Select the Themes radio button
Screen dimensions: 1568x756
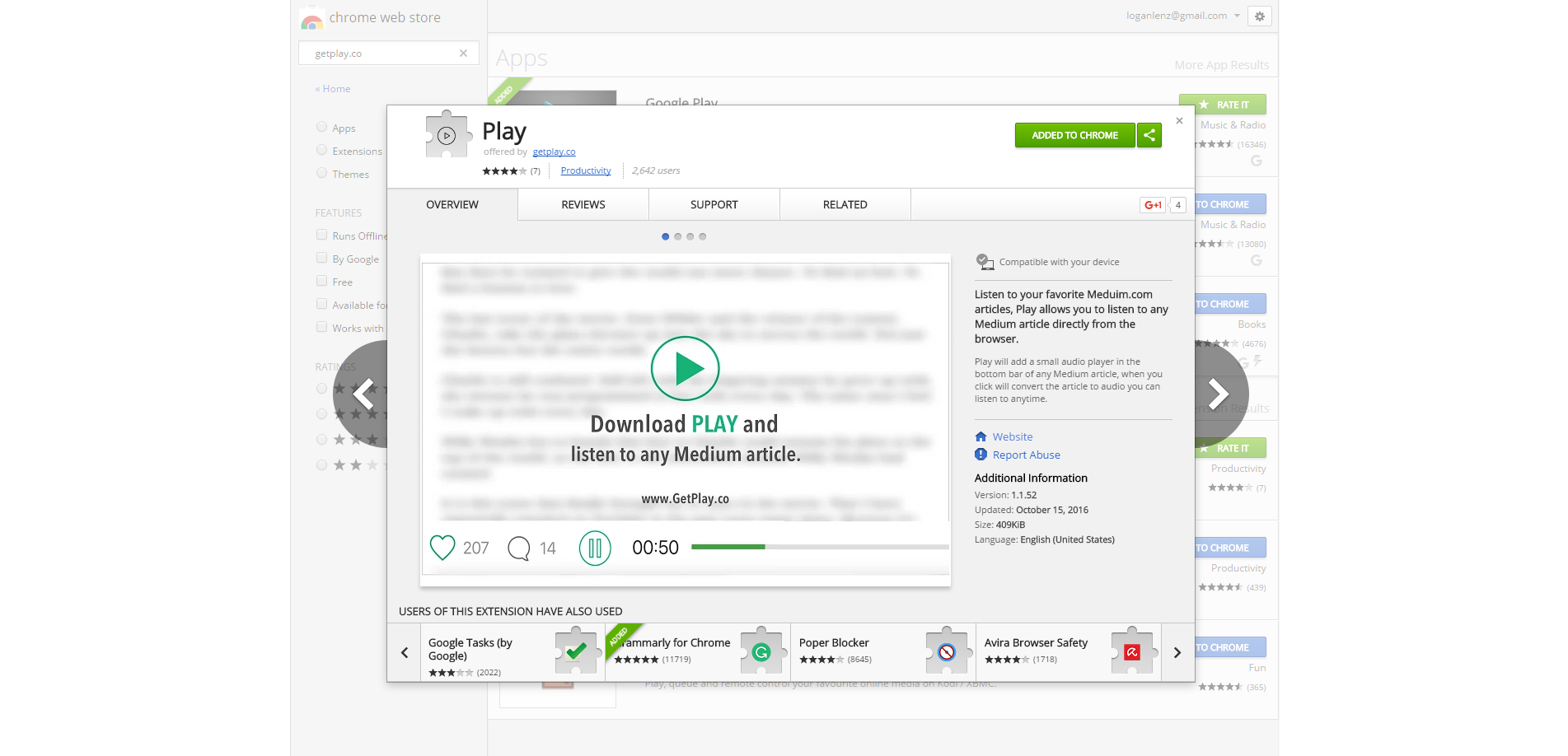[x=321, y=173]
